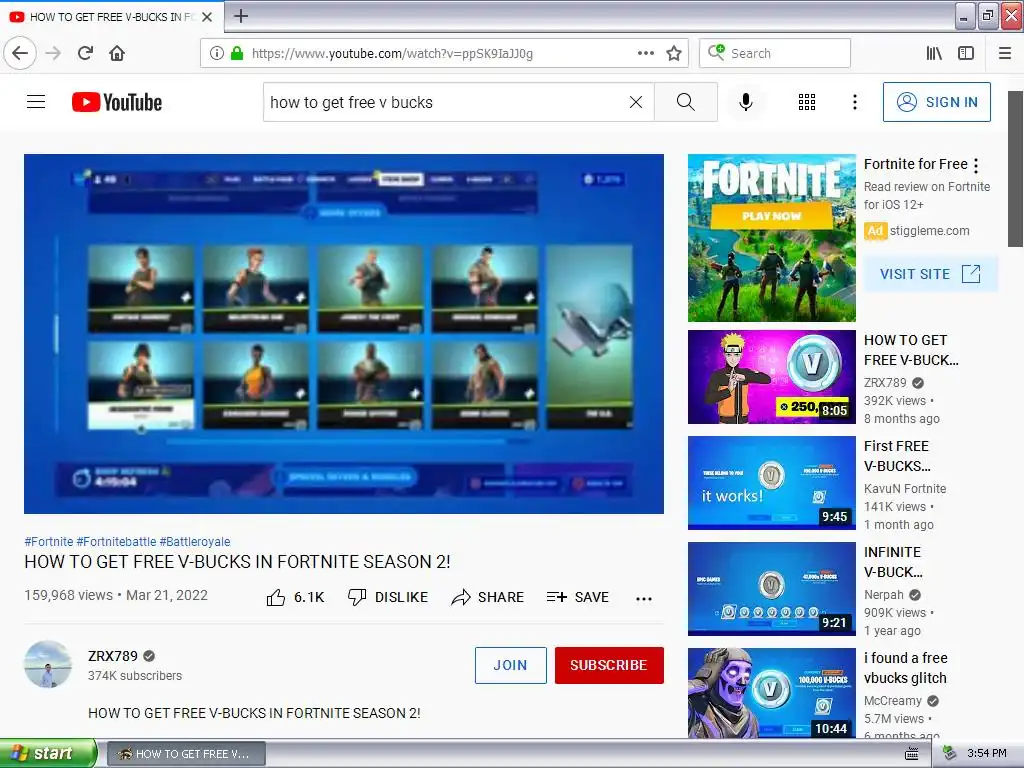Open the Firefox Library icon
Image resolution: width=1024 pixels, height=768 pixels.
[x=935, y=53]
